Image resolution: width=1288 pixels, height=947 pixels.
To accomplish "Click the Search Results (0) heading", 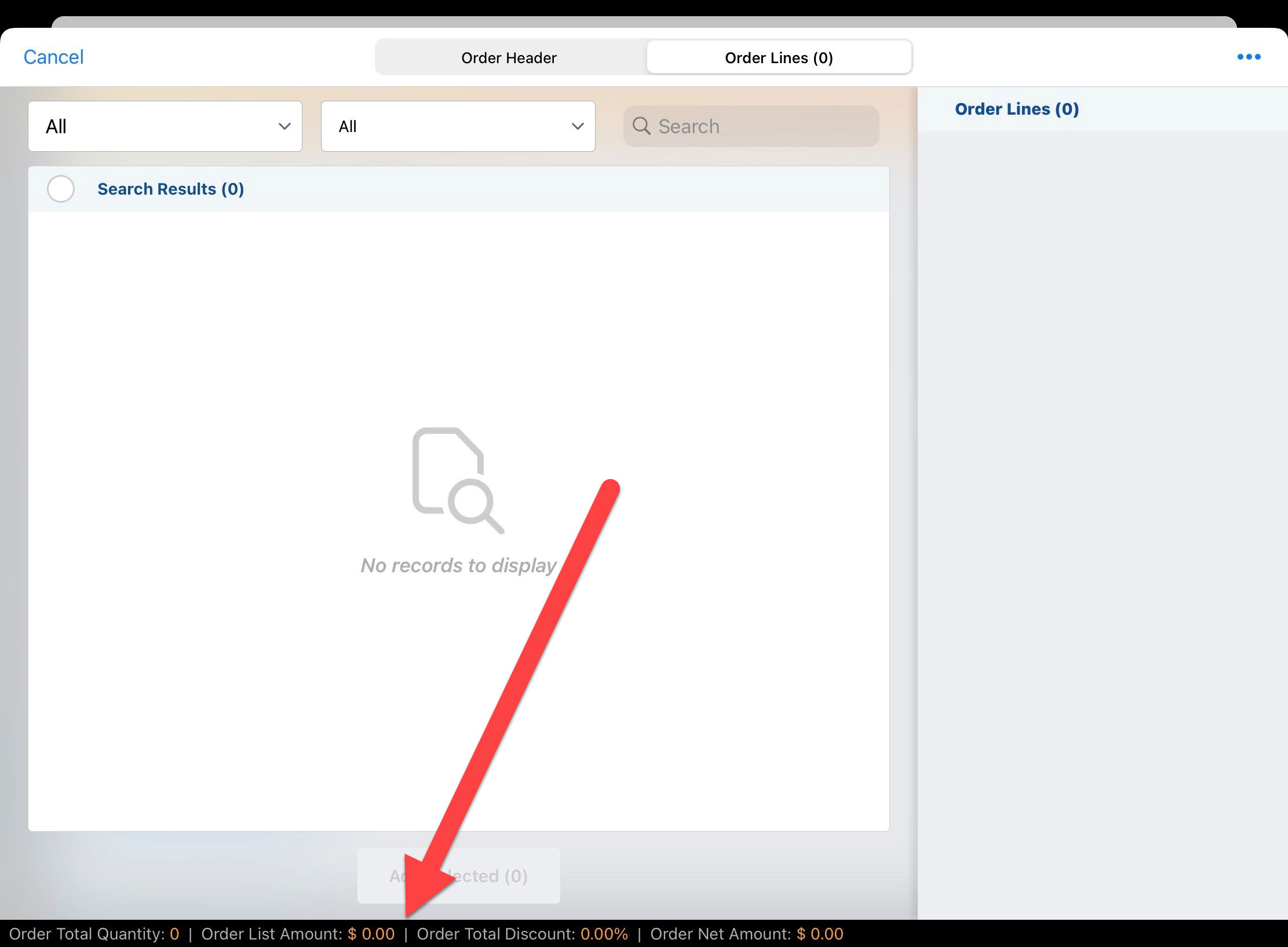I will [170, 189].
